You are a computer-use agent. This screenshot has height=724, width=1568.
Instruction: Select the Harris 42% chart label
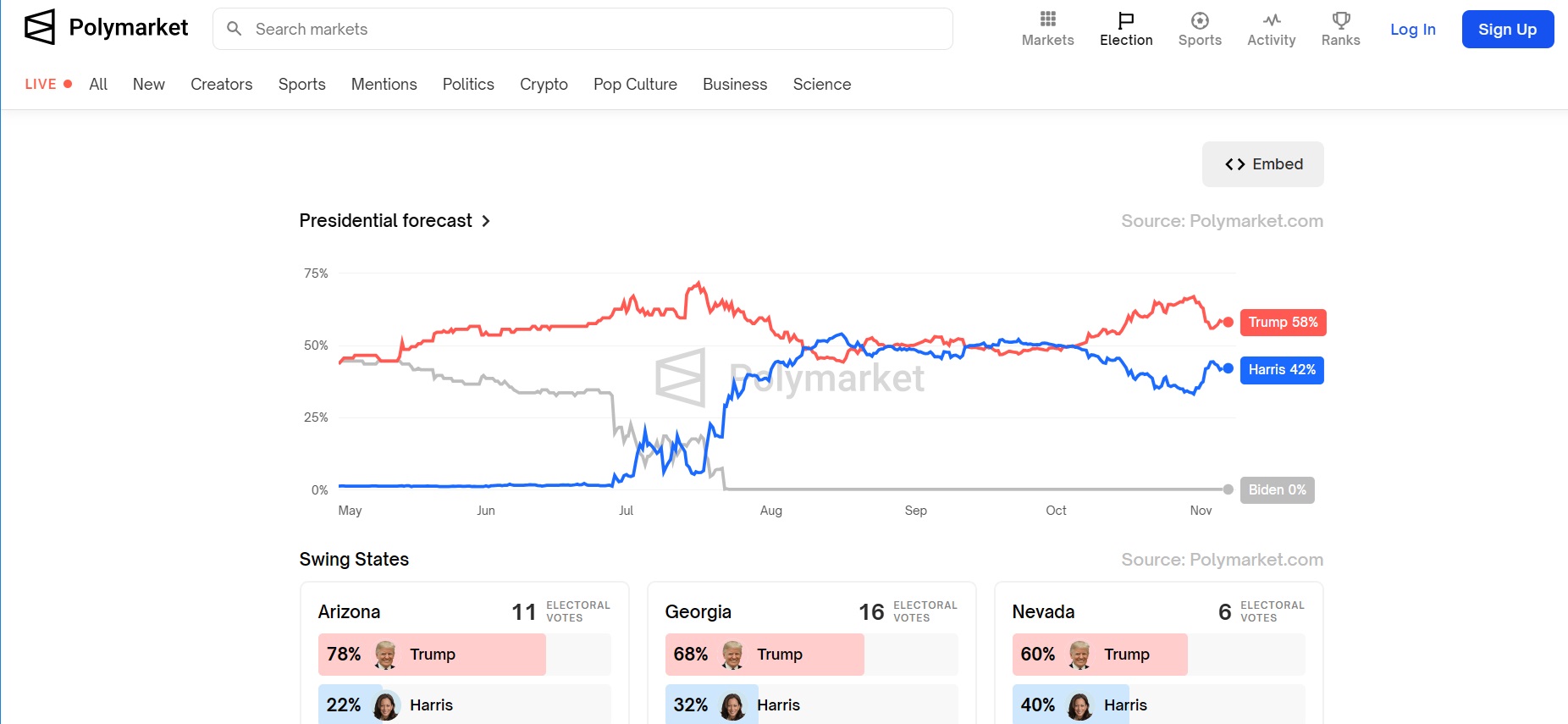tap(1281, 370)
